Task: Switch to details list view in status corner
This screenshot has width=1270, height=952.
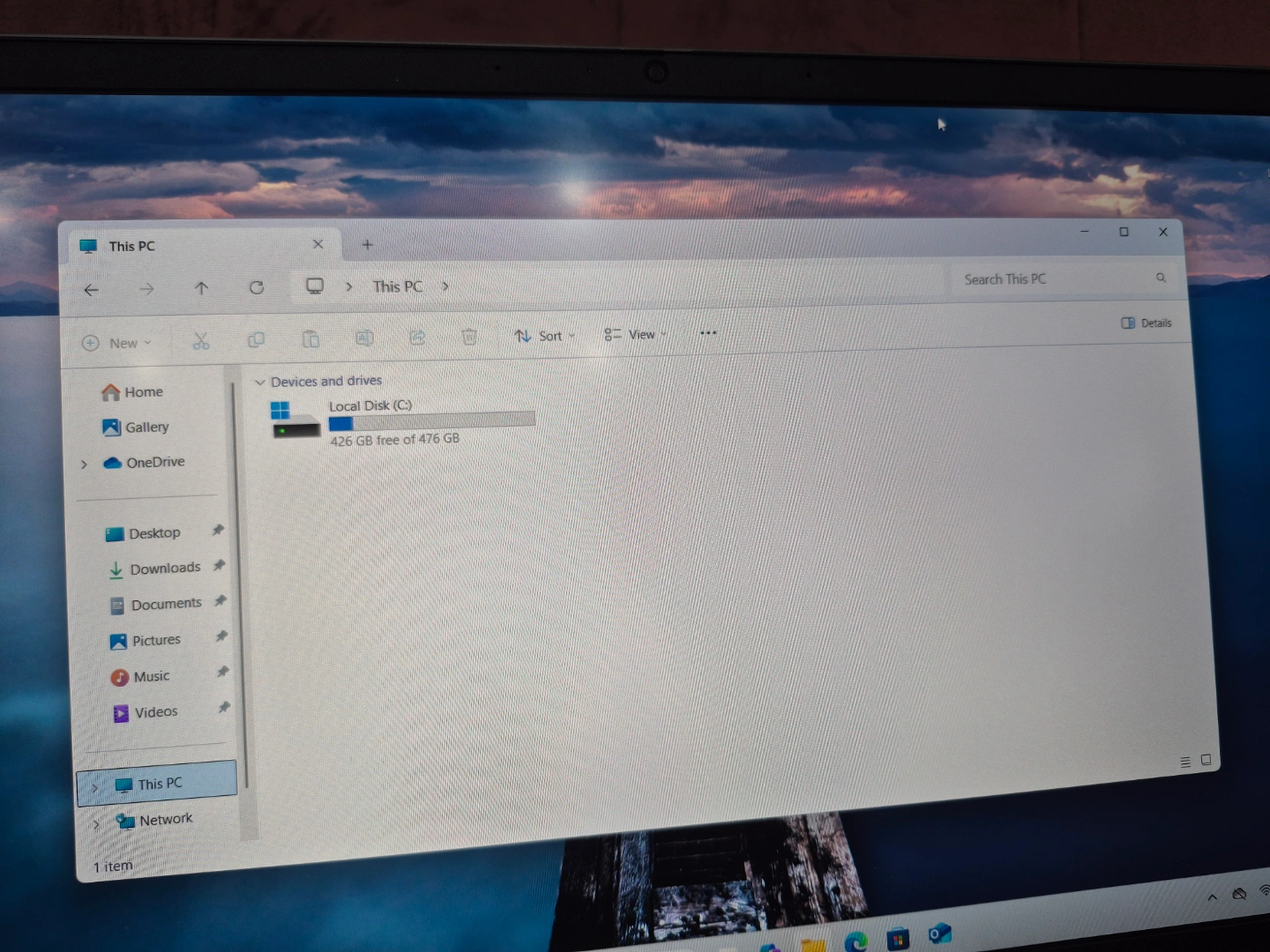Action: coord(1185,762)
